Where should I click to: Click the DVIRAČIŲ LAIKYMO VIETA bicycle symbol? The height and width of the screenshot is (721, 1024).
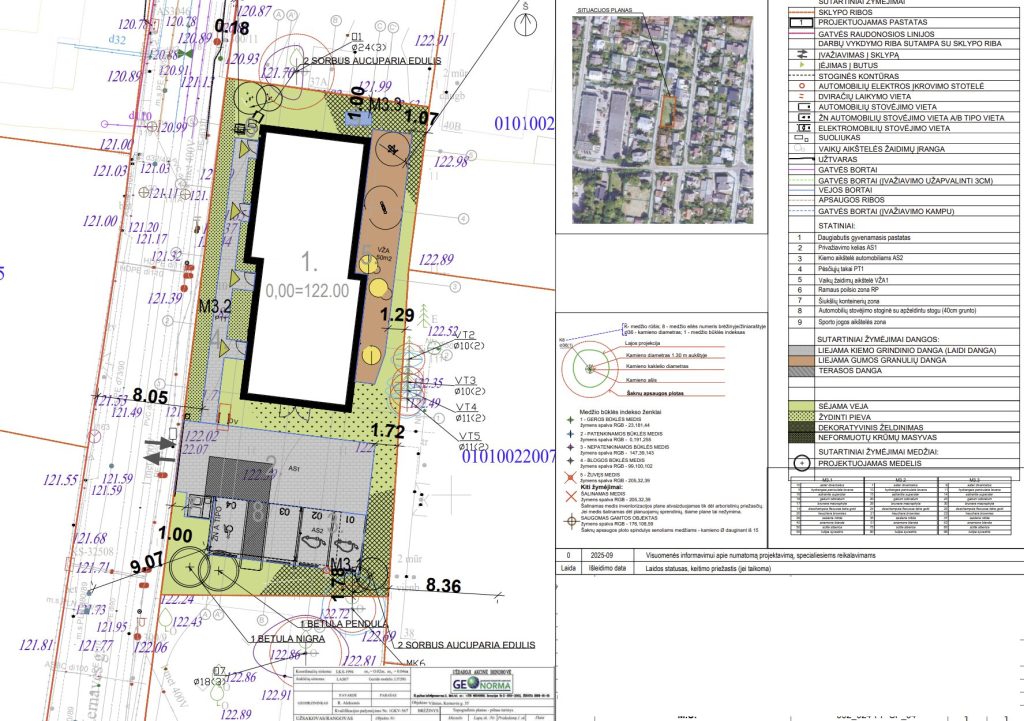[x=800, y=97]
